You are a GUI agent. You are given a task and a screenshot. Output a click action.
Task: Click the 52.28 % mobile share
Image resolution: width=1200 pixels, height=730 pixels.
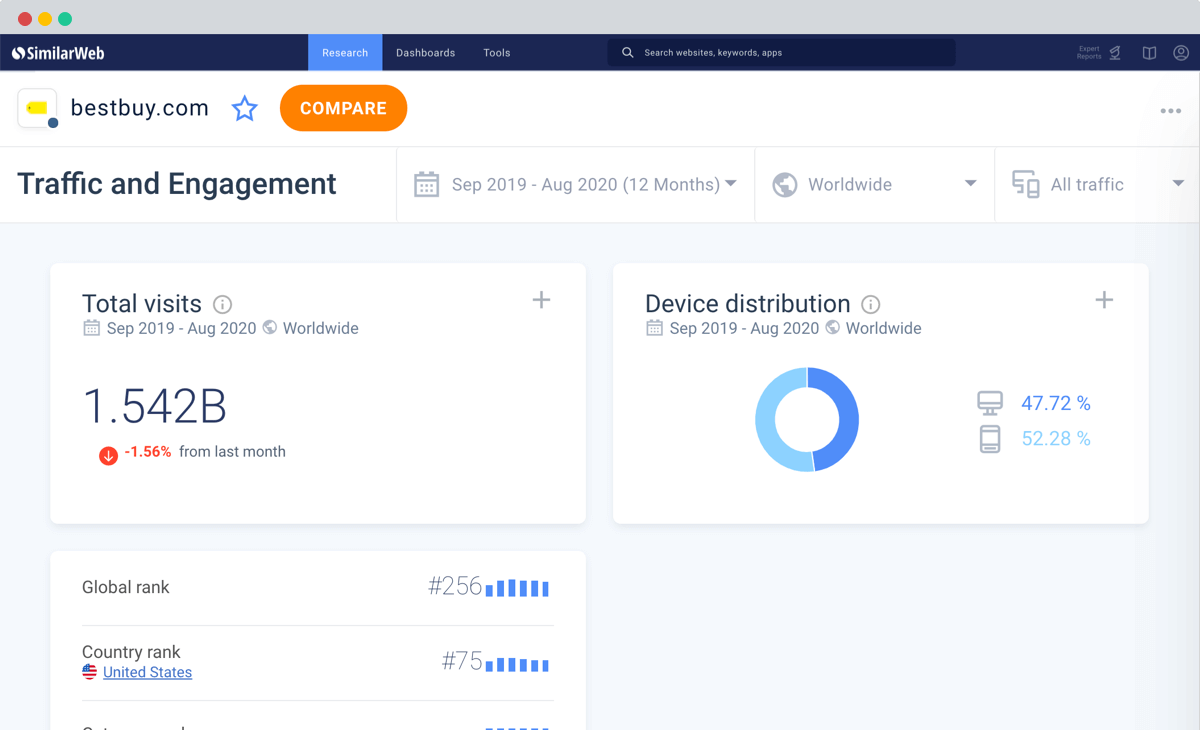coord(1056,438)
